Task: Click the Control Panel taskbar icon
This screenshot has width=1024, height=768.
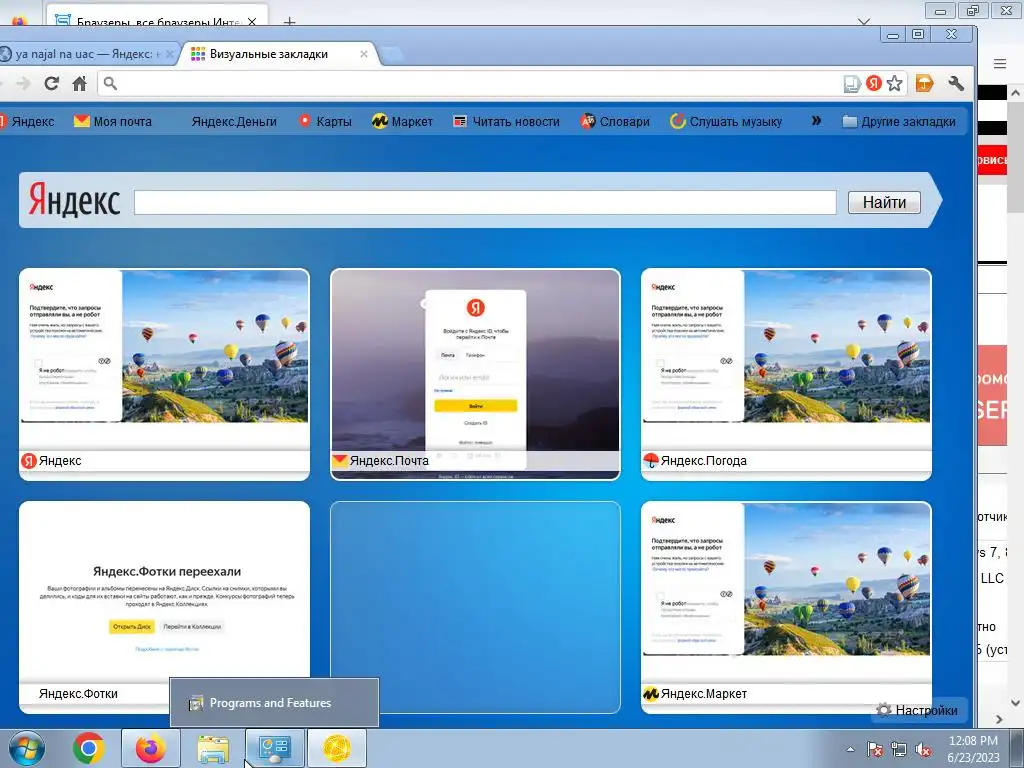Action: pyautogui.click(x=275, y=748)
